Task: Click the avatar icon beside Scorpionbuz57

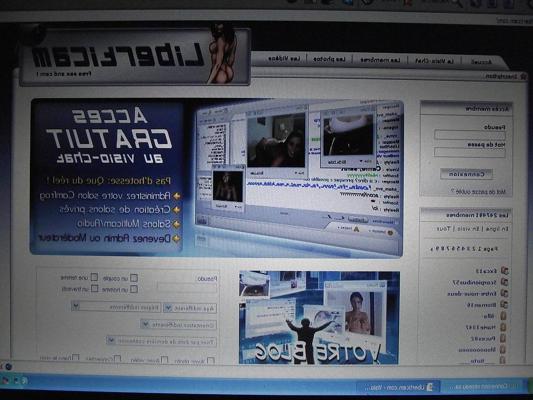Action: coord(505,282)
